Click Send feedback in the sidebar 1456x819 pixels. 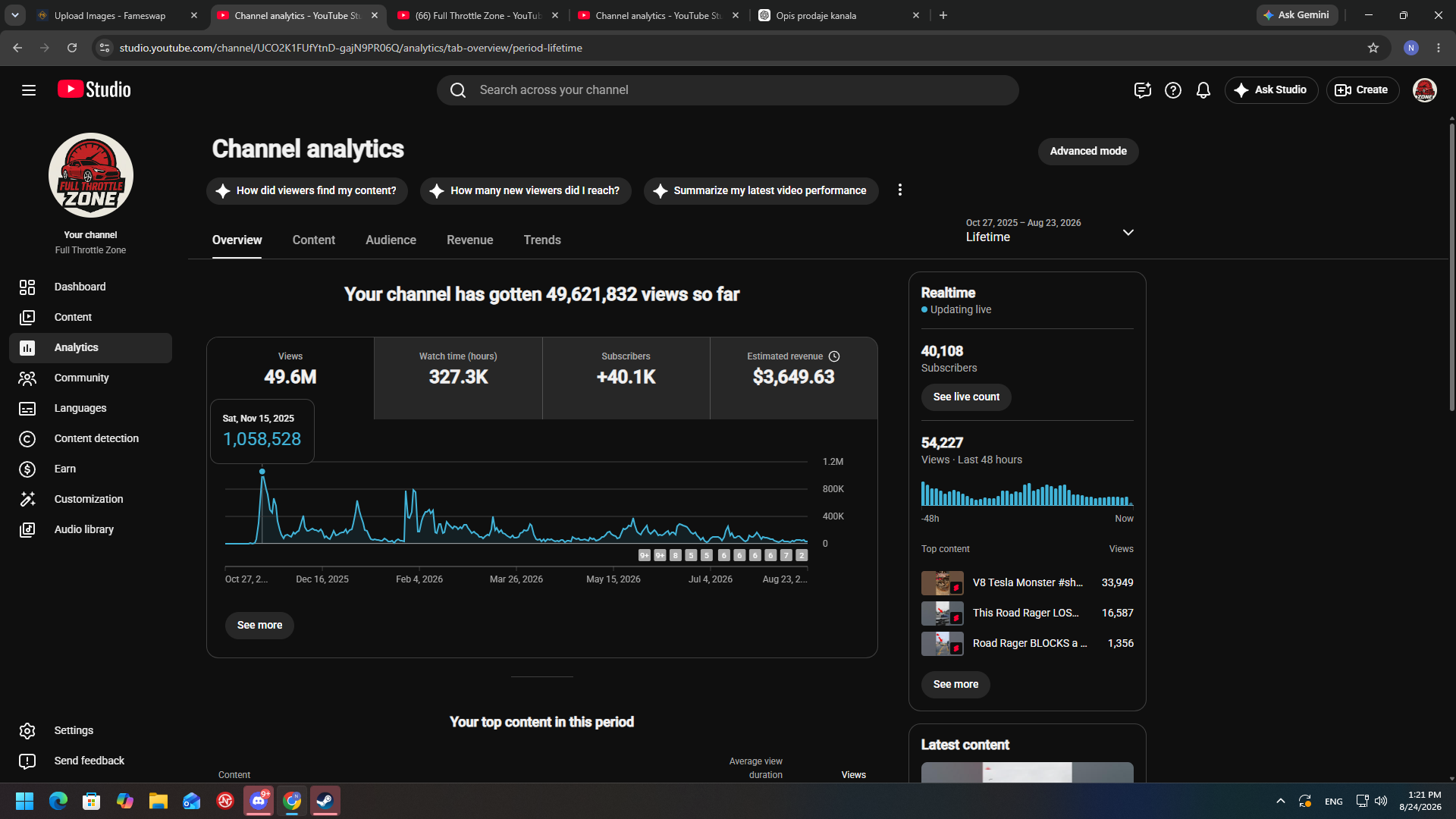coord(90,761)
